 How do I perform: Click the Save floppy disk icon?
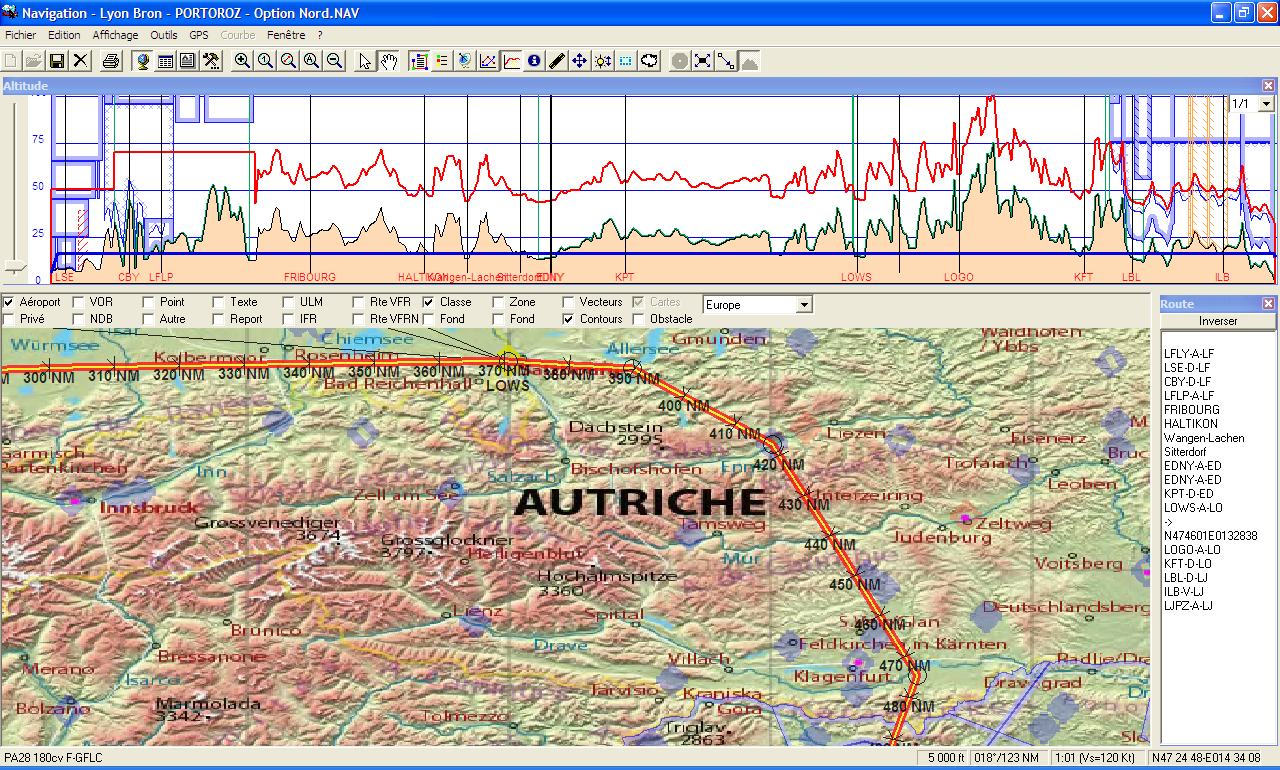tap(57, 61)
